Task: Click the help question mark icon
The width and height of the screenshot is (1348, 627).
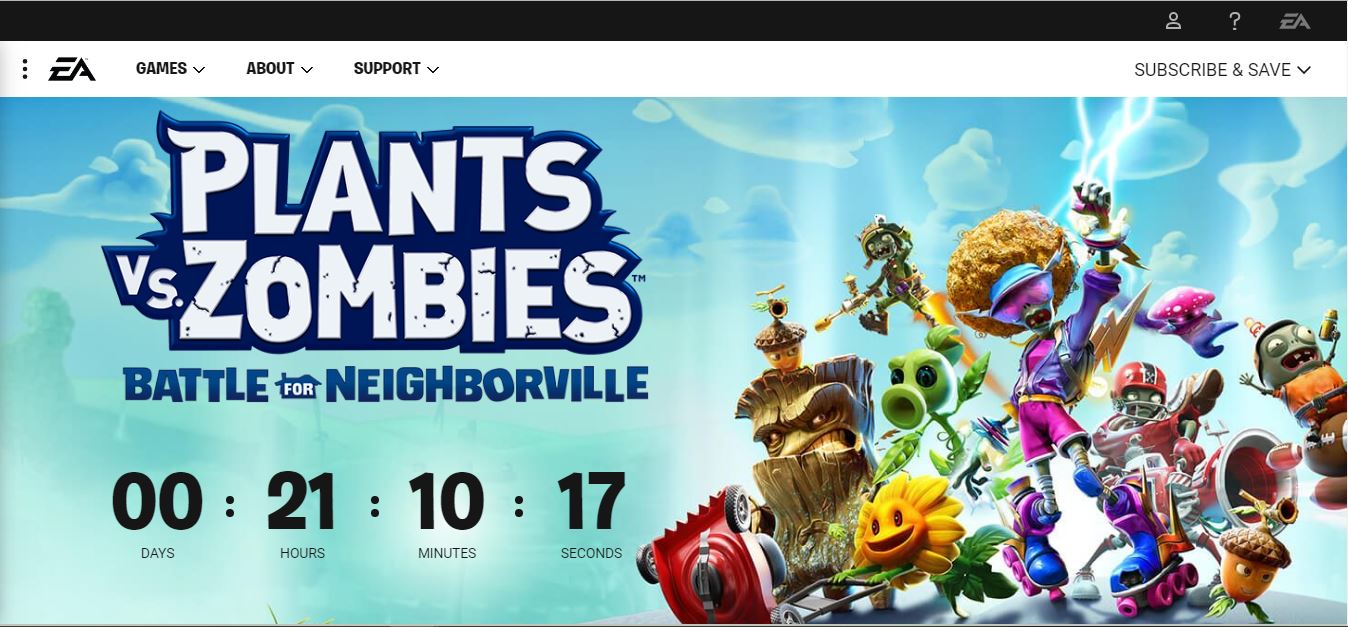Action: [1235, 21]
